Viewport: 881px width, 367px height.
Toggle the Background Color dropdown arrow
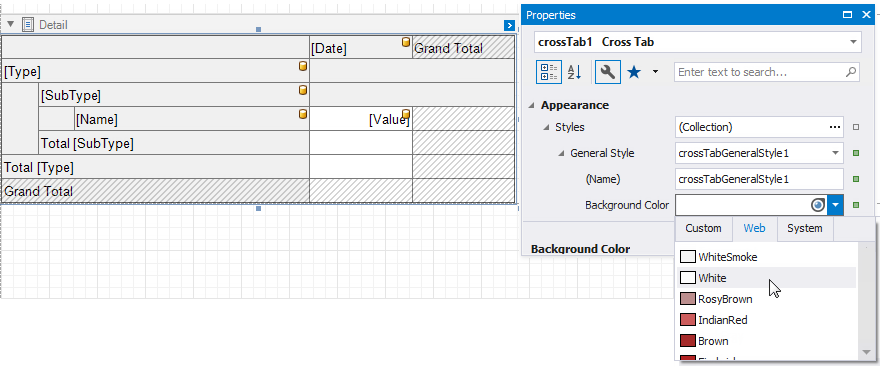point(835,205)
